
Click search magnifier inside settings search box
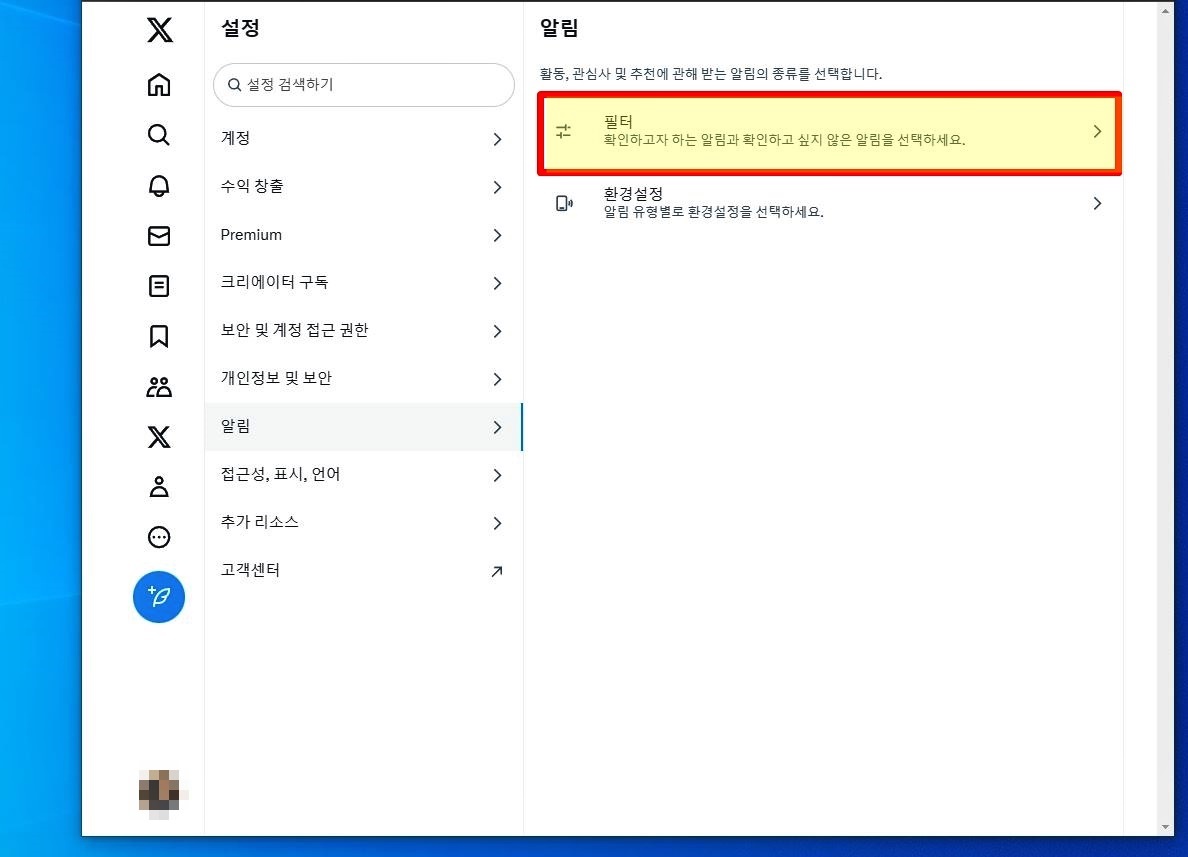[x=235, y=85]
